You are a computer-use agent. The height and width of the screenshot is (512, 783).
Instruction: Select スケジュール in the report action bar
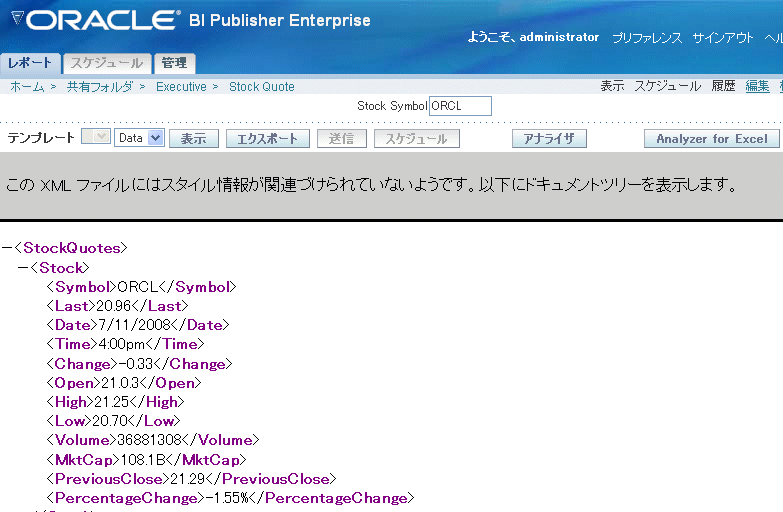click(x=668, y=86)
